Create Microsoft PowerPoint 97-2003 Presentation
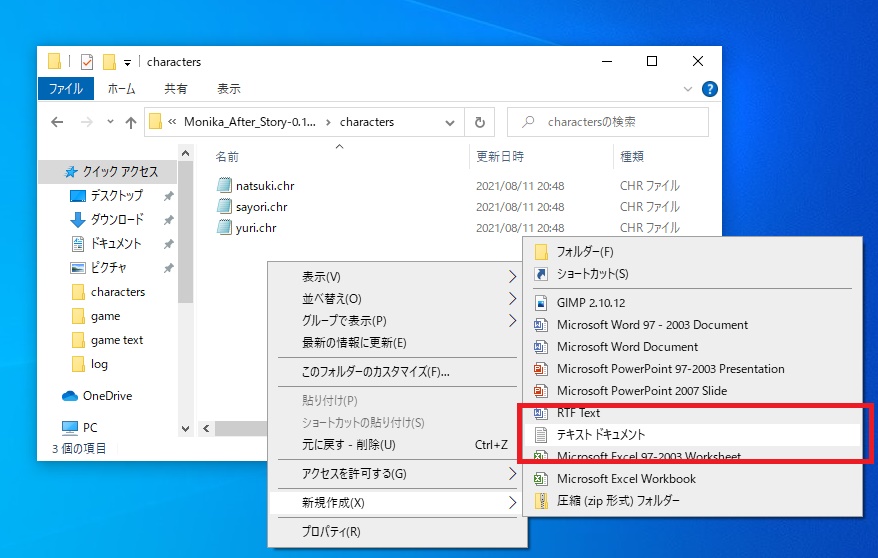The height and width of the screenshot is (558, 878). pos(692,369)
